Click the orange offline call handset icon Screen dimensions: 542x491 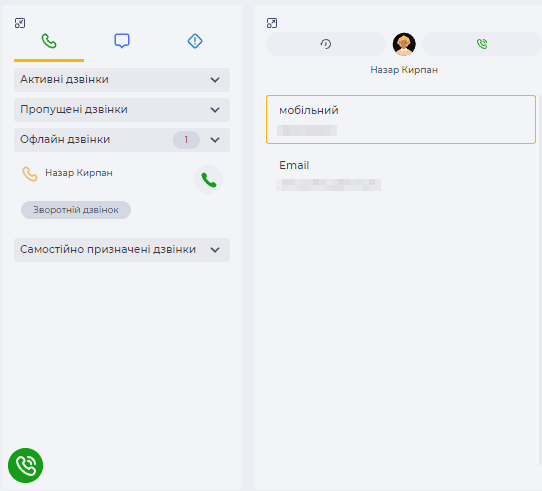click(30, 174)
